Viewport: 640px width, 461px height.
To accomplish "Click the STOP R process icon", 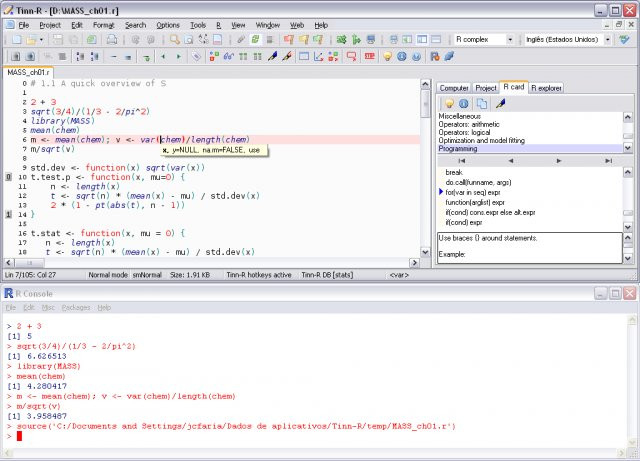I will pos(369,56).
